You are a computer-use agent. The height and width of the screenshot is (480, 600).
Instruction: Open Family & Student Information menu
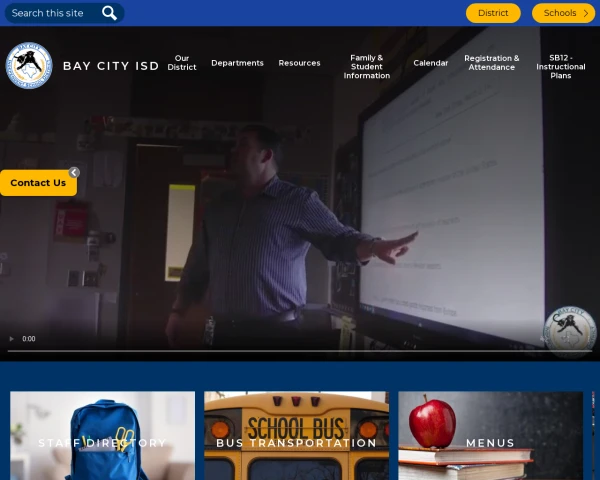(x=367, y=67)
